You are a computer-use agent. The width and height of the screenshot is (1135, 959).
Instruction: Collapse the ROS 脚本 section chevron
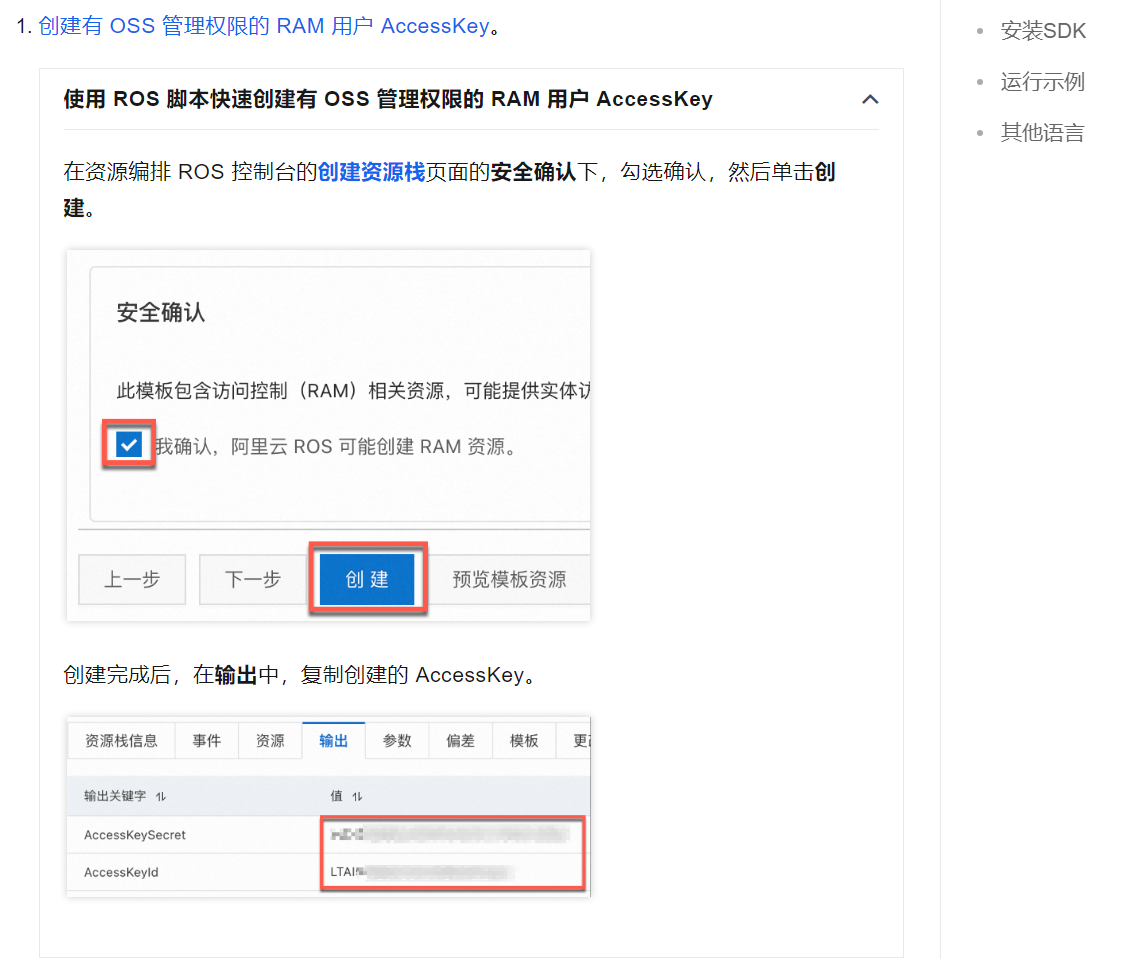[x=870, y=99]
